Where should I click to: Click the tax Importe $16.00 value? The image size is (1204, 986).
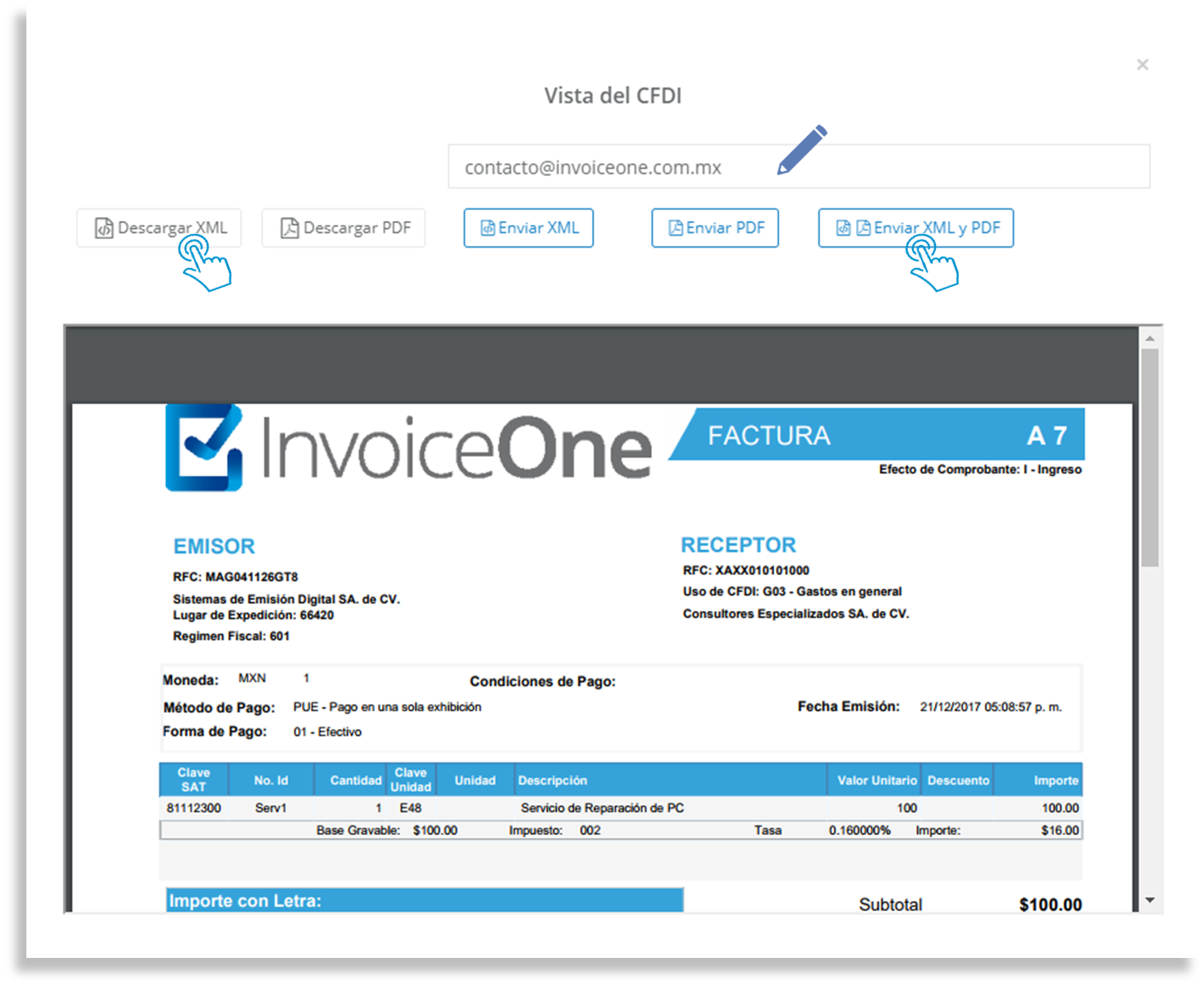coord(1060,830)
